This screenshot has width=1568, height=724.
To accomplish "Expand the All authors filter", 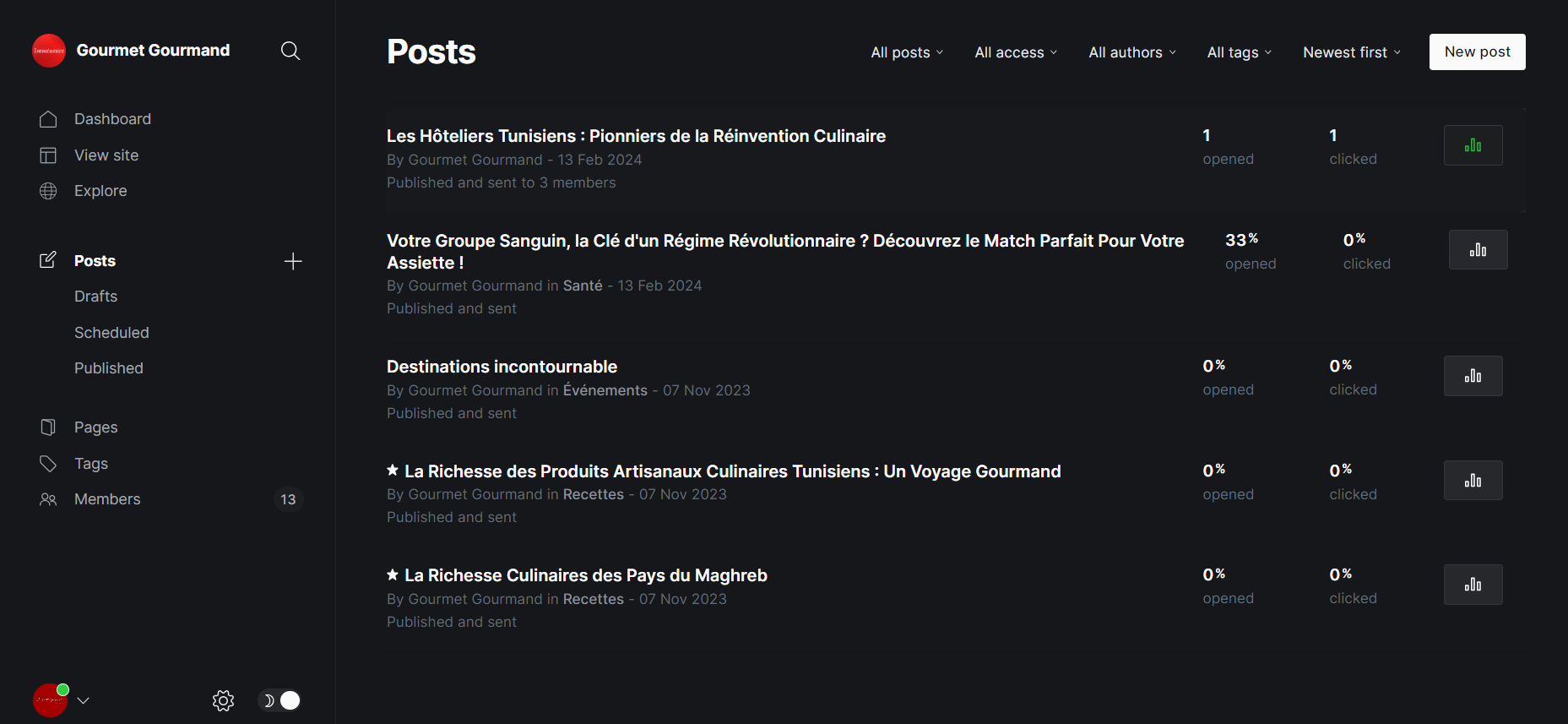I will [x=1132, y=52].
